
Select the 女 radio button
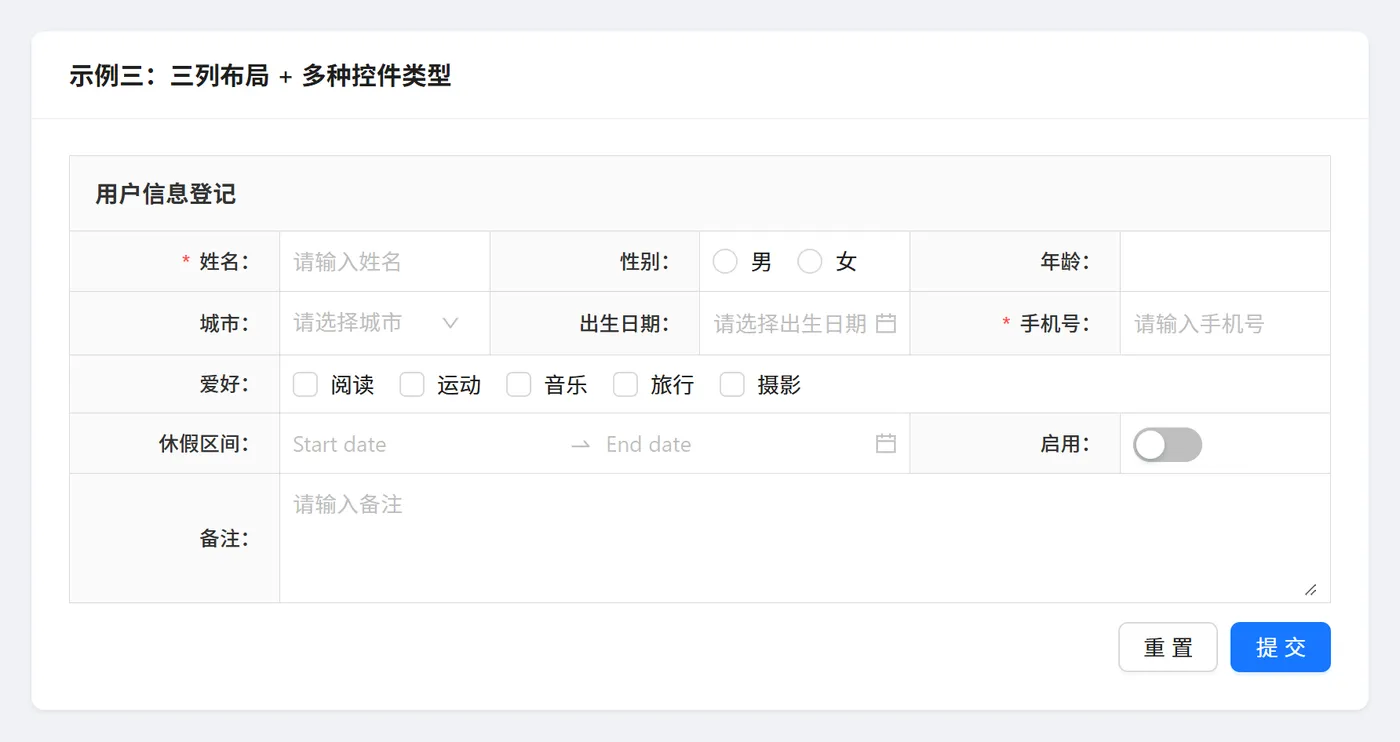810,262
